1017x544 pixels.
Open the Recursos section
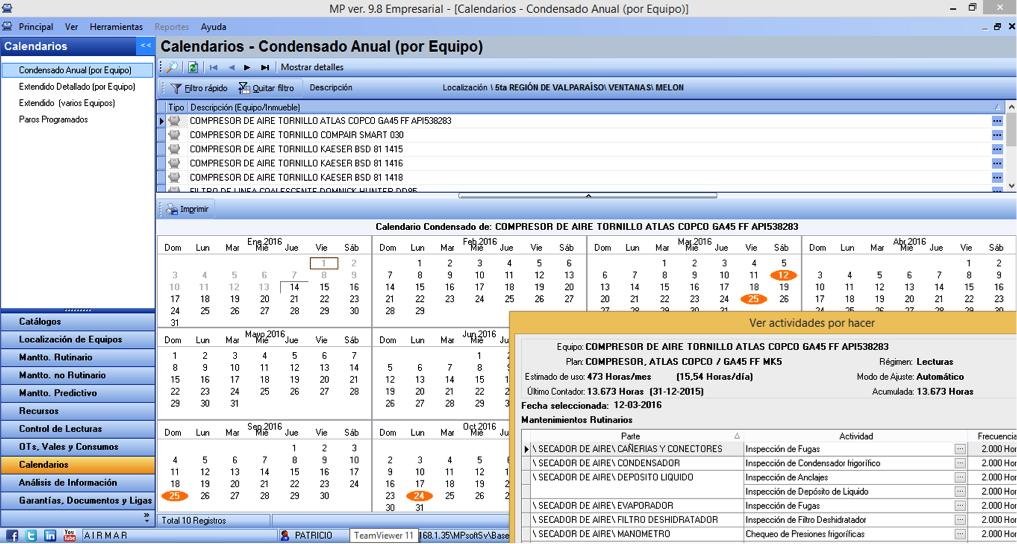point(78,411)
